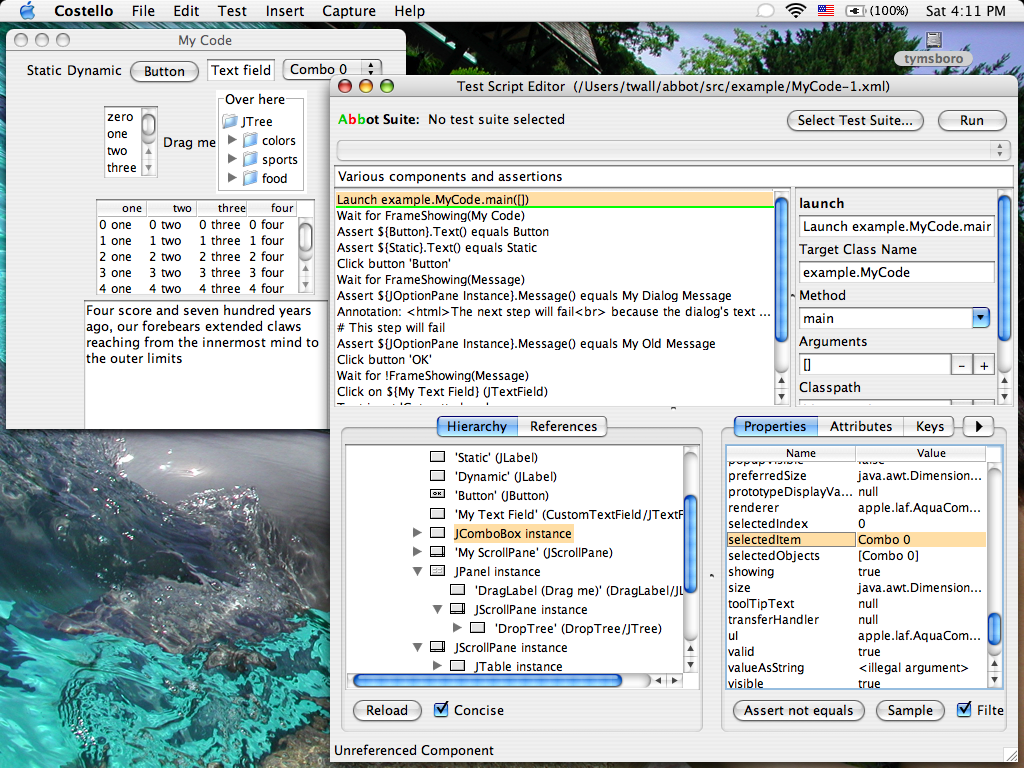Open the Capture menu
1024x768 pixels.
pos(349,11)
